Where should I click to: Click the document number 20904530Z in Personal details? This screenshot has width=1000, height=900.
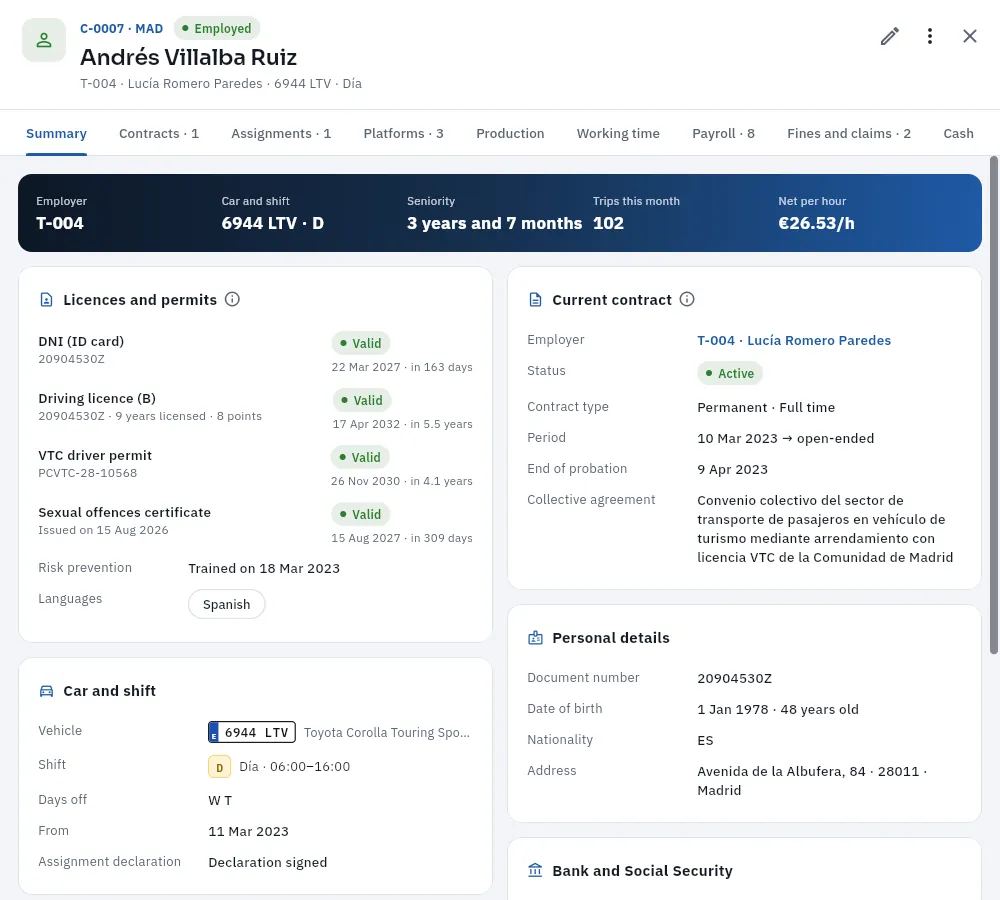point(735,678)
